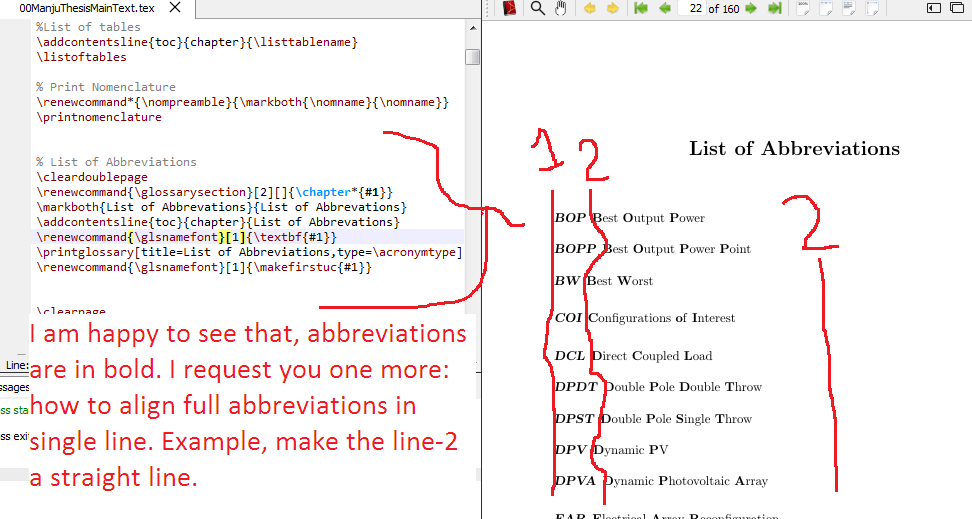Viewport: 972px width, 519px height.
Task: Click 'Configurations of Interest' entry in the PDF
Action: coord(661,318)
